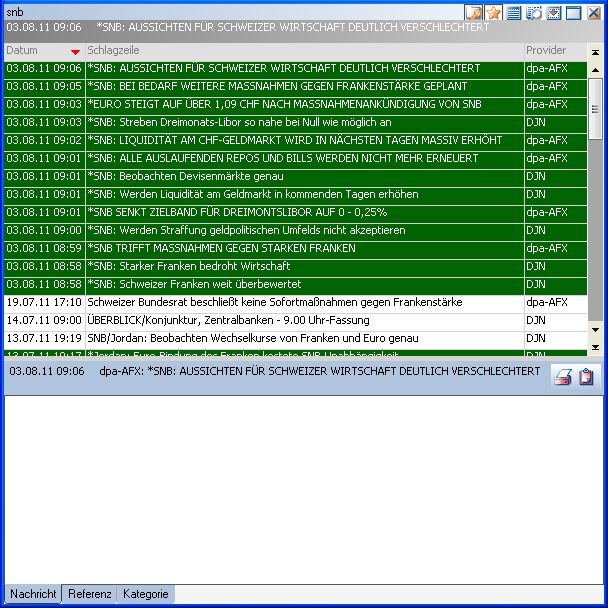Click the search magnifier icon in the title bar

474,13
